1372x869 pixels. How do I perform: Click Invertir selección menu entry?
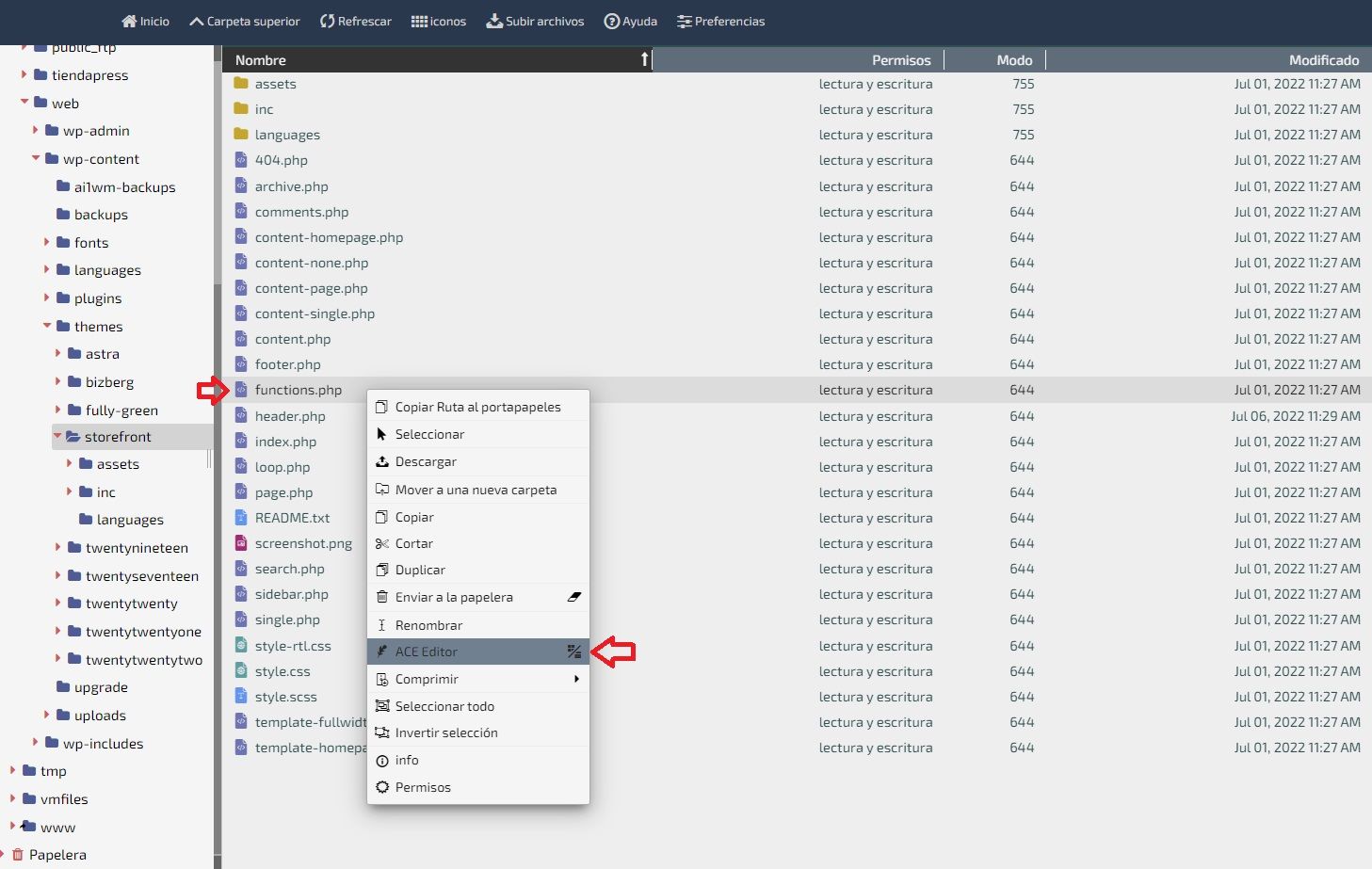coord(477,732)
